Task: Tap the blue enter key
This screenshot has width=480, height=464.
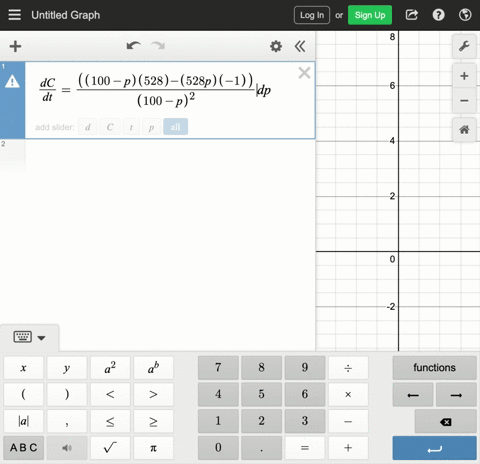Action: coord(434,448)
